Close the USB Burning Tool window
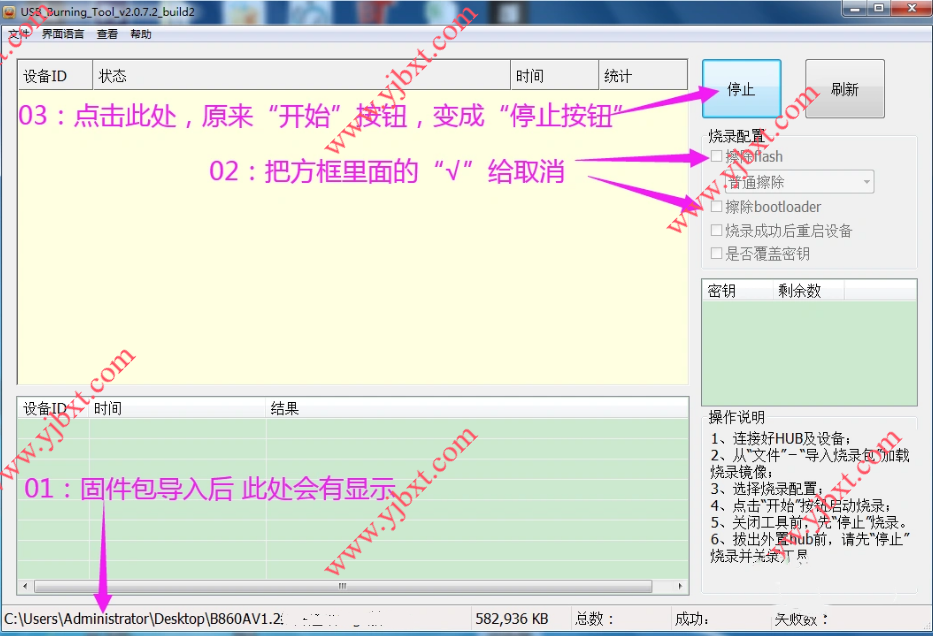 910,8
